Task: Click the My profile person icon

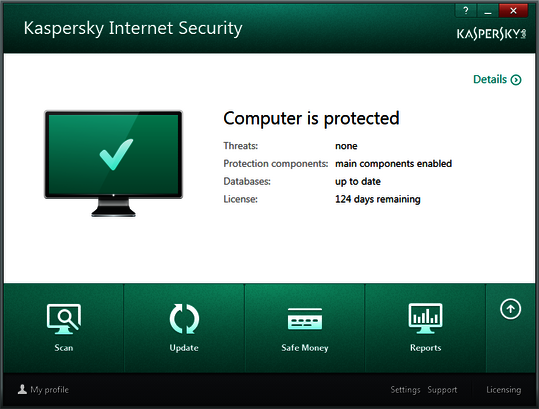Action: pos(22,389)
